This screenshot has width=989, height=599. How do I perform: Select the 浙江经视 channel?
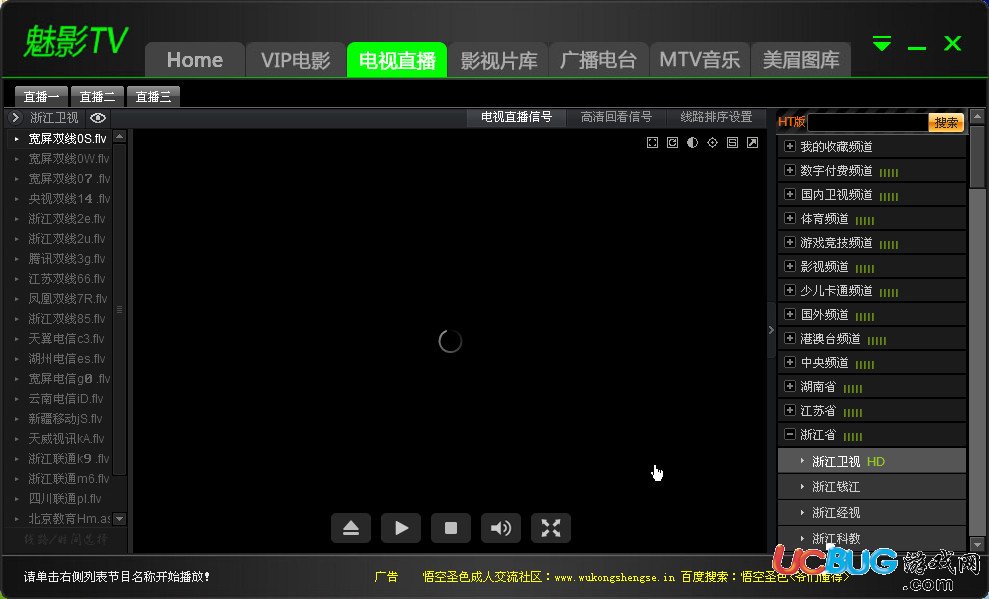(x=872, y=513)
